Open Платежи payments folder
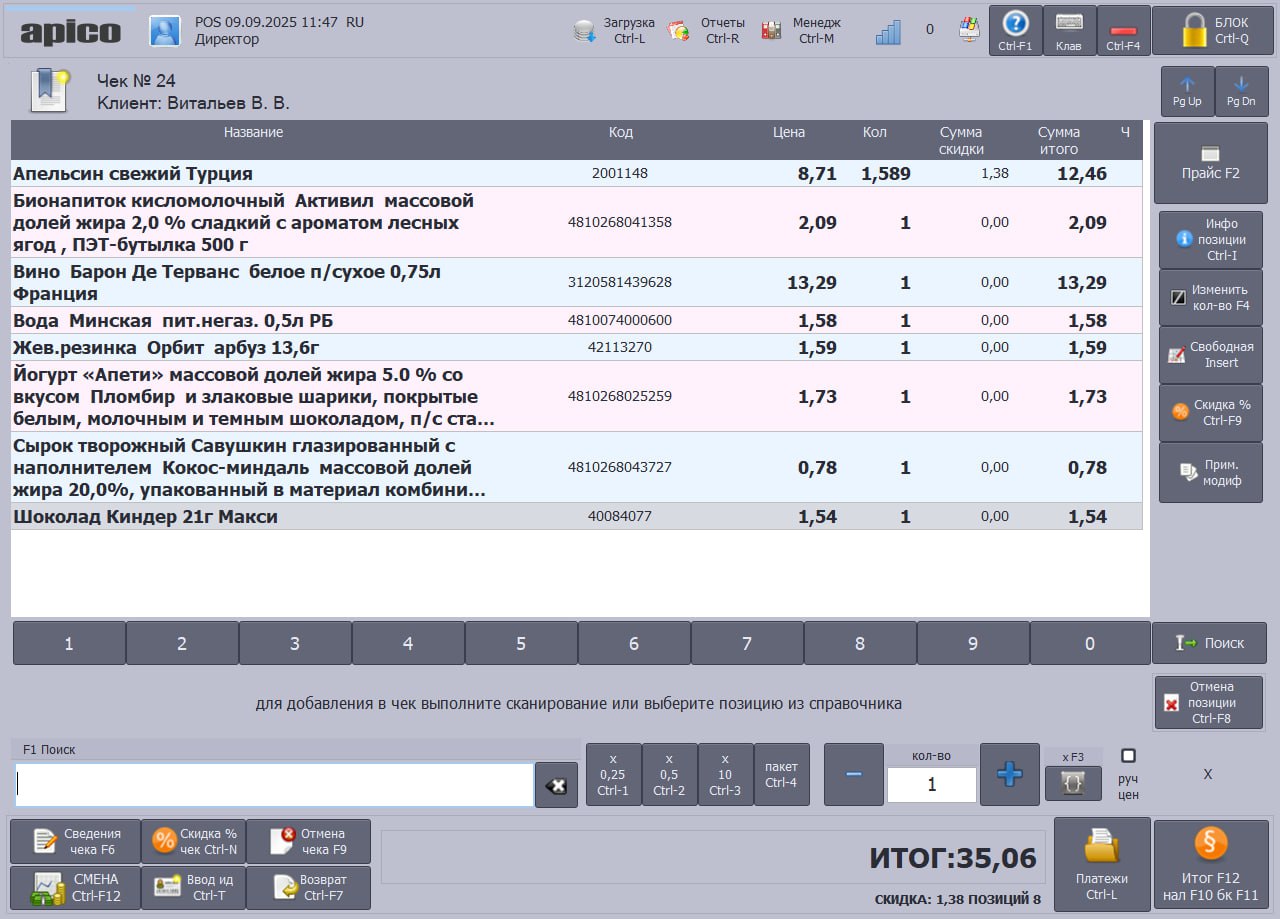Image resolution: width=1280 pixels, height=919 pixels. 1101,863
